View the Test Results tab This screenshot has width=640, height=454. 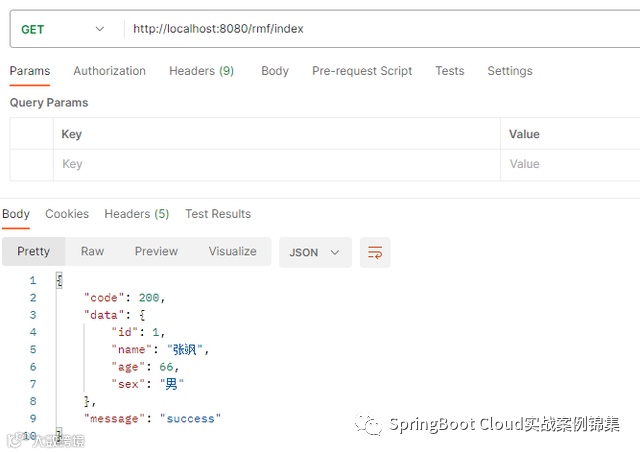pos(218,214)
